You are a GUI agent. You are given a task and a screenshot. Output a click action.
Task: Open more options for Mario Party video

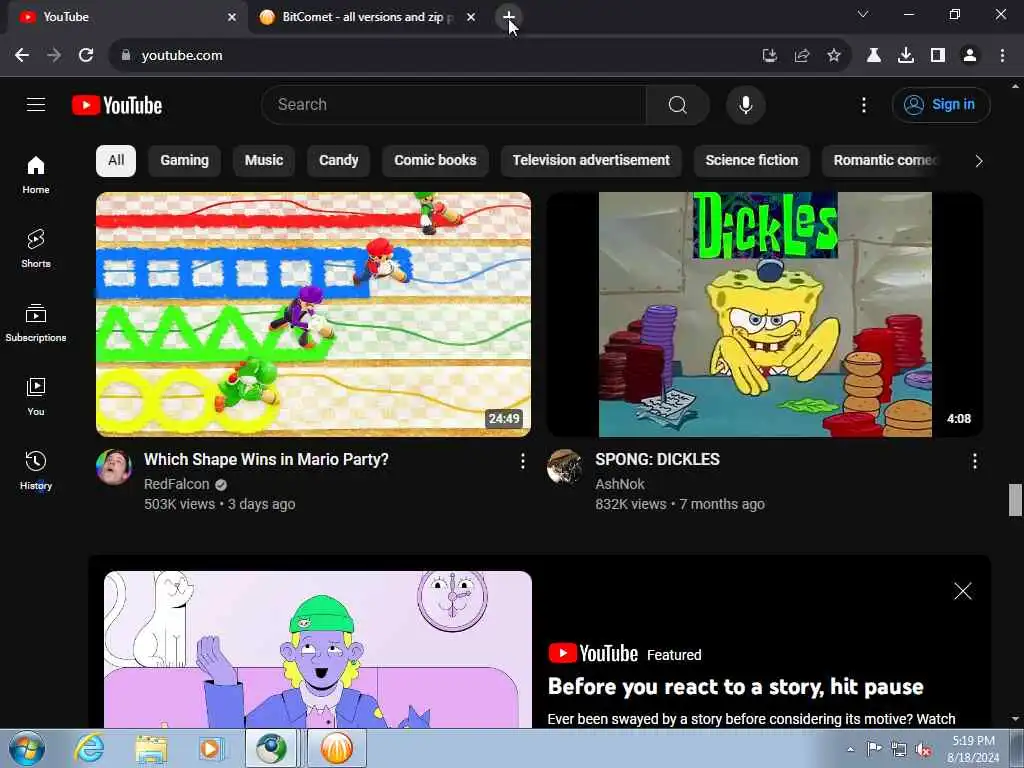click(522, 462)
